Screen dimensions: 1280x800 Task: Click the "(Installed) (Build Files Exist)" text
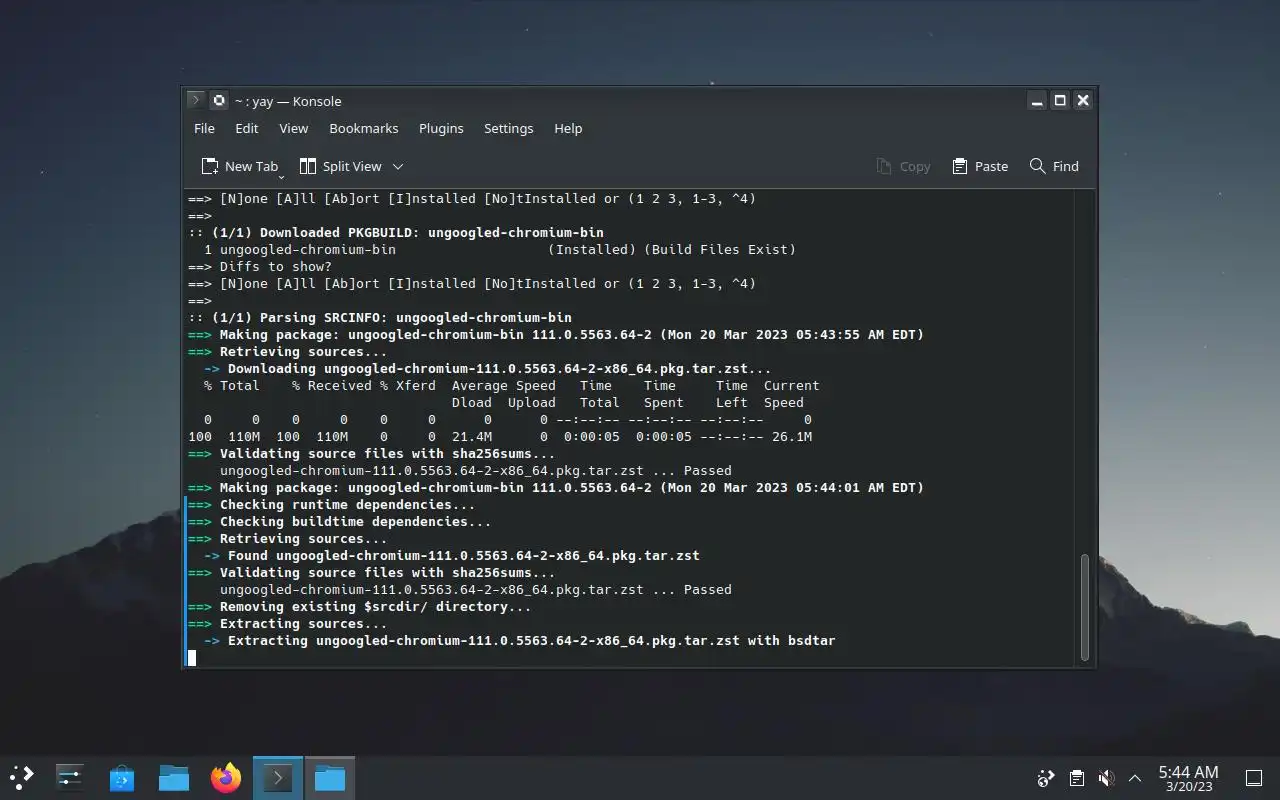tap(671, 249)
